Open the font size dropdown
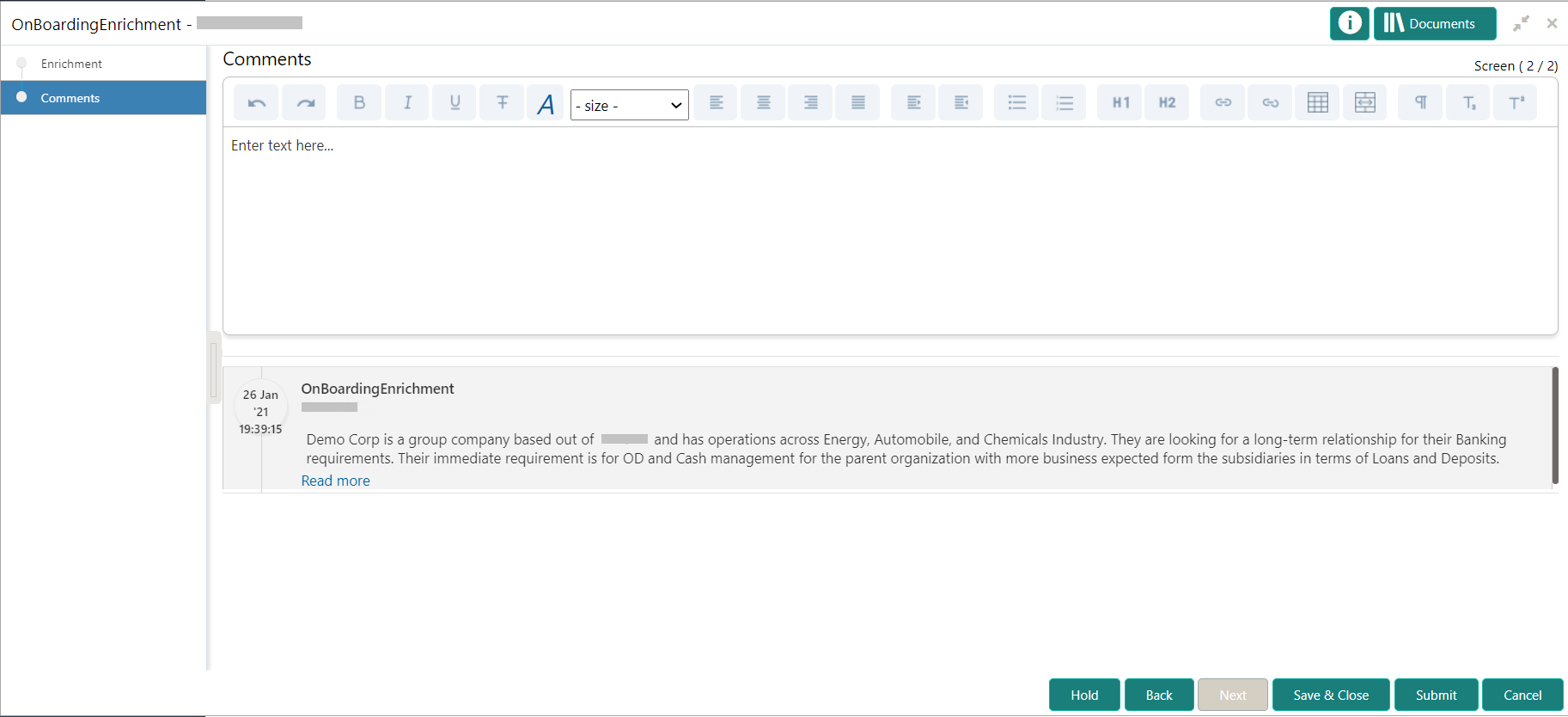Viewport: 1568px width, 717px height. click(x=630, y=105)
